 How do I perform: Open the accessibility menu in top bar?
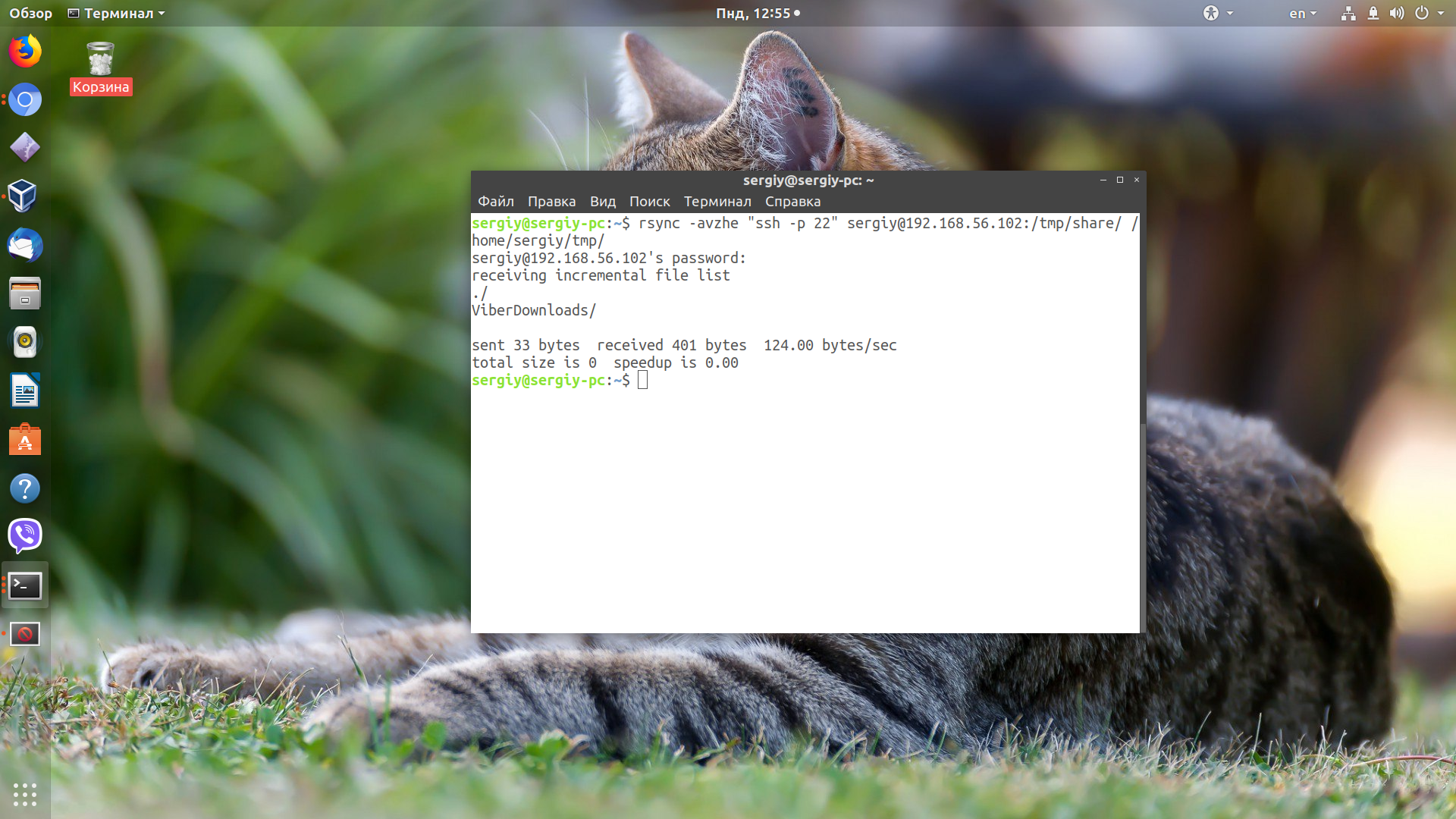tap(1218, 13)
